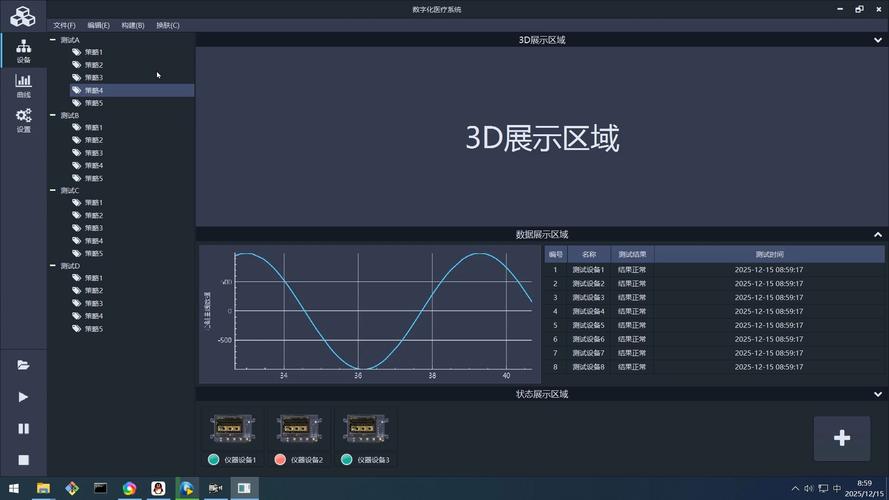Open the 换肤(C) menu
Viewport: 889px width, 500px height.
168,25
